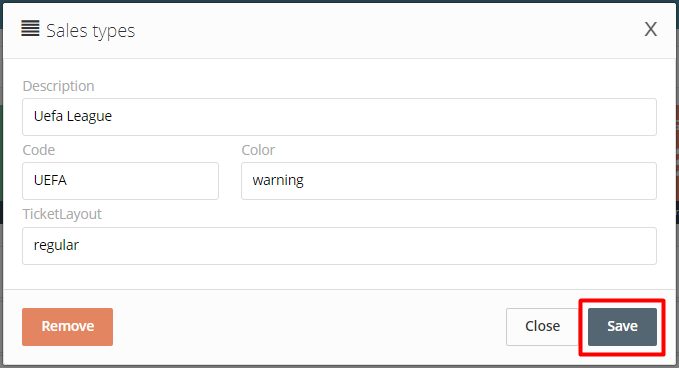Focus the Description field containing Uefa League
This screenshot has height=368, width=679.
point(339,117)
